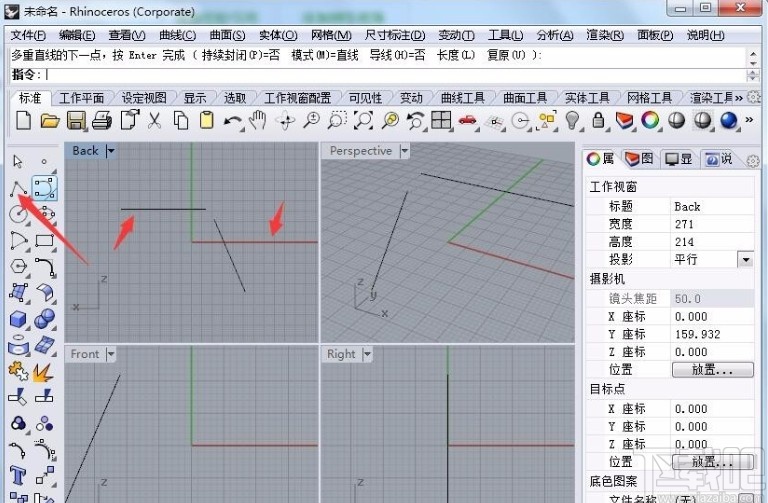Click the 长度 command option
Viewport: 768px width, 503px height.
pyautogui.click(x=456, y=55)
